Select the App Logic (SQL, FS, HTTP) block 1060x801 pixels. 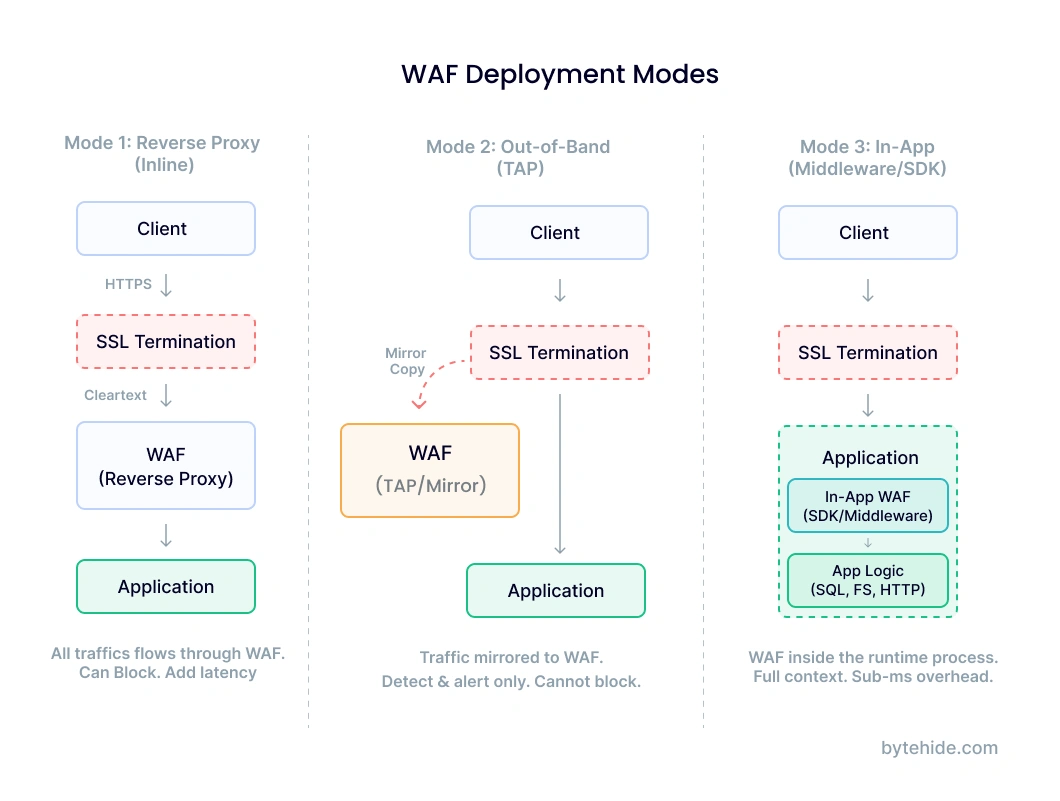(x=867, y=580)
